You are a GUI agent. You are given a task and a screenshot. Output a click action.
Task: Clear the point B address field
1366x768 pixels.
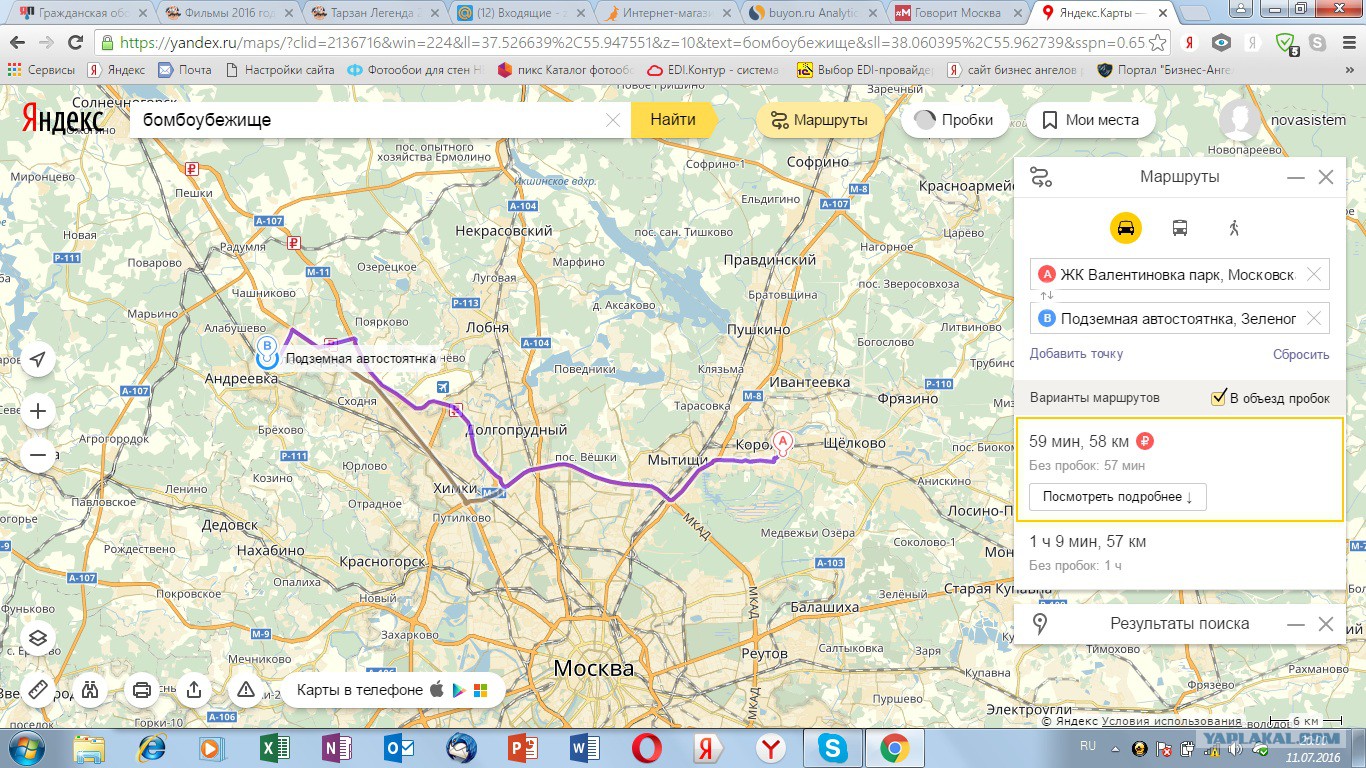click(x=1314, y=319)
